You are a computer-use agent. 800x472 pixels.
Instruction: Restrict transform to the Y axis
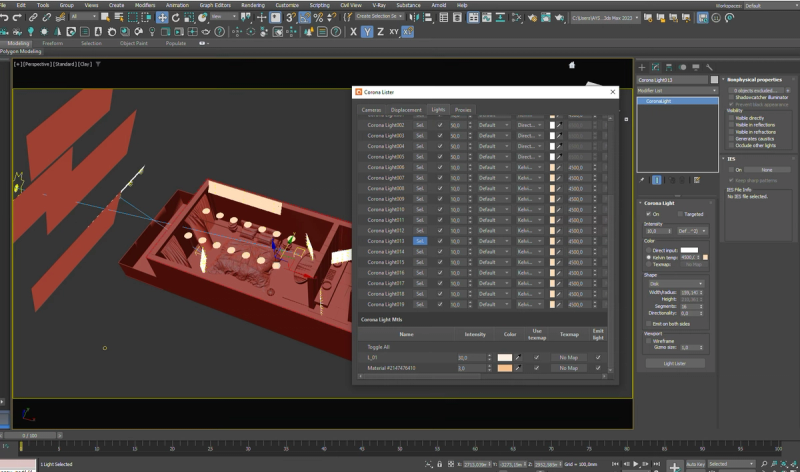pyautogui.click(x=367, y=32)
